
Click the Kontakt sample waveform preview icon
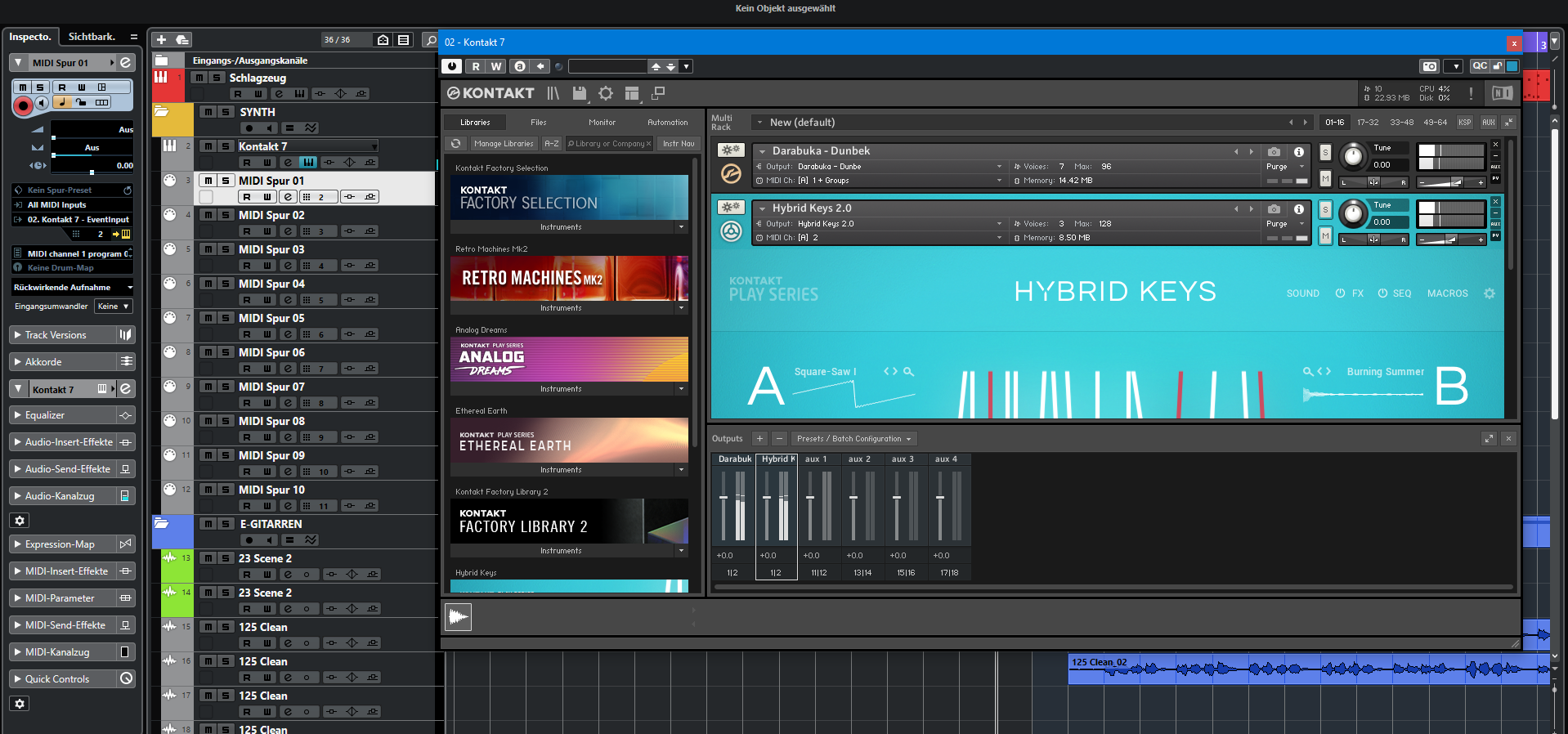(x=459, y=617)
